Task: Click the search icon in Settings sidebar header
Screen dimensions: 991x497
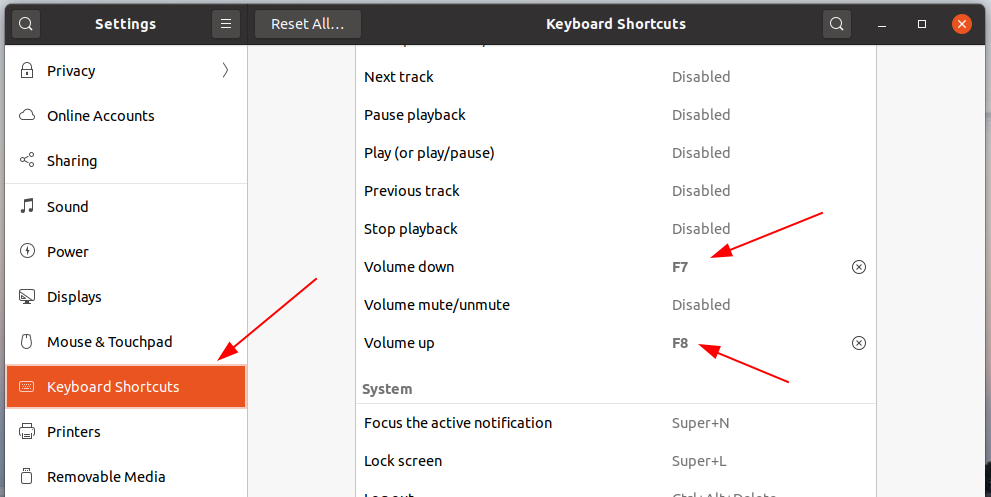Action: coord(26,24)
